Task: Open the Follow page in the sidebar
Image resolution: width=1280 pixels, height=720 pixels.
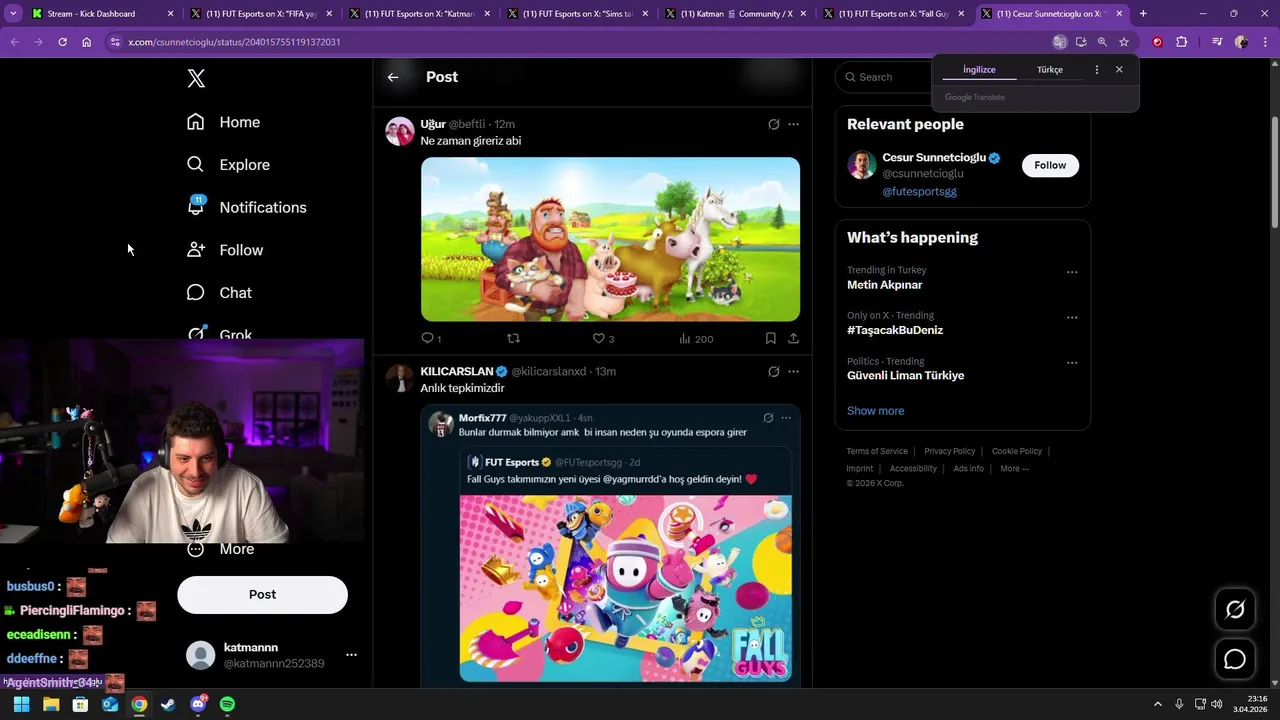Action: (x=224, y=250)
